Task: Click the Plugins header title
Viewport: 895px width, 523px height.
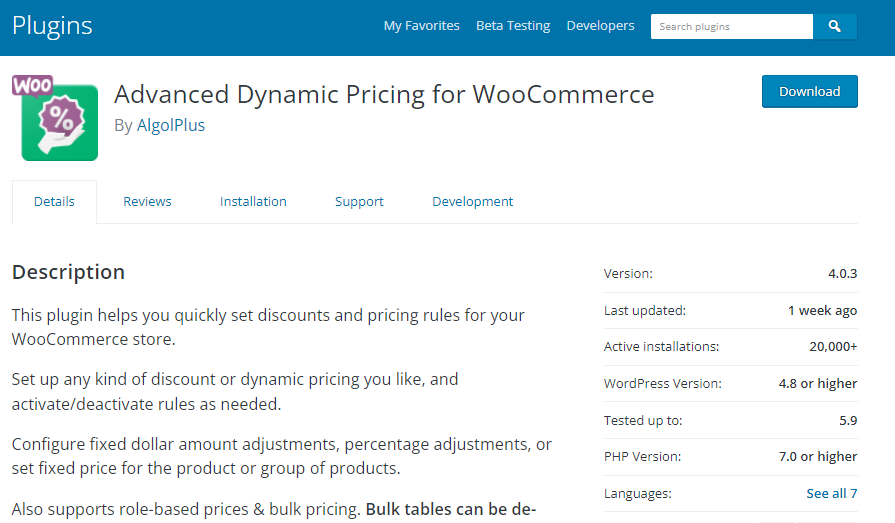Action: pos(52,26)
